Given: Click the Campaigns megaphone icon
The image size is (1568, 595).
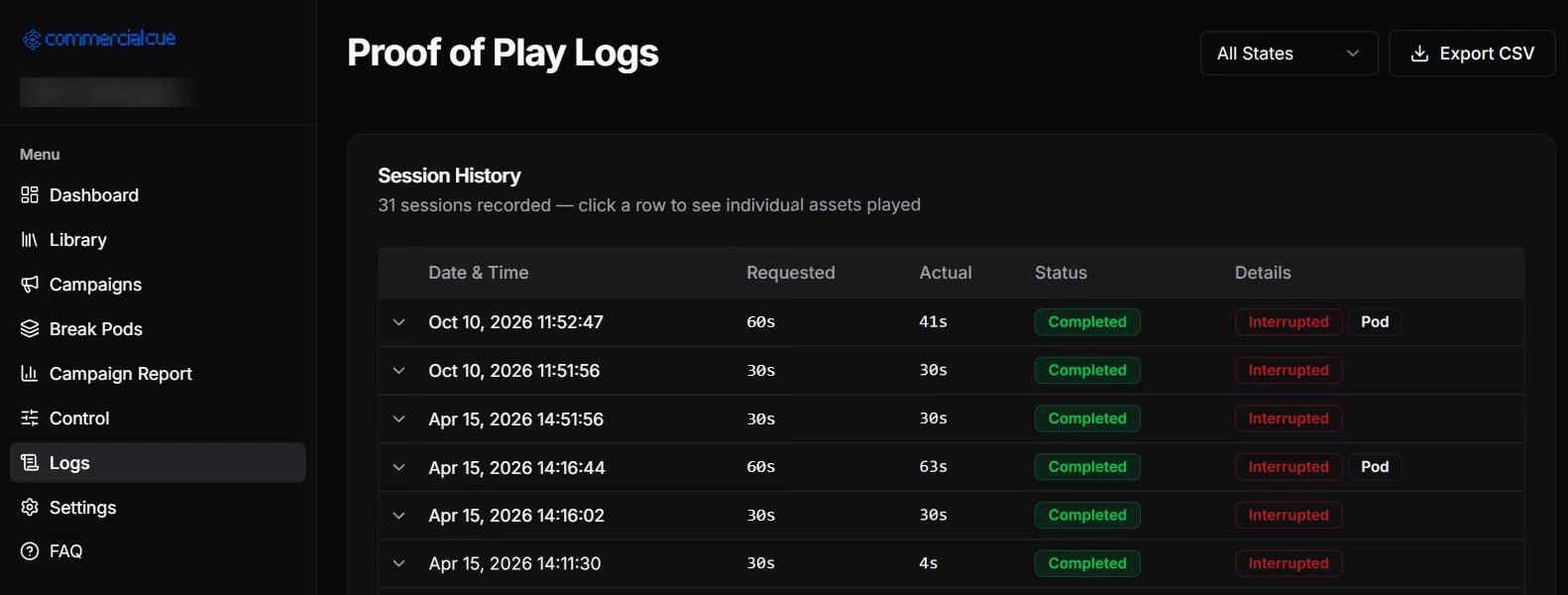Looking at the screenshot, I should coord(30,285).
